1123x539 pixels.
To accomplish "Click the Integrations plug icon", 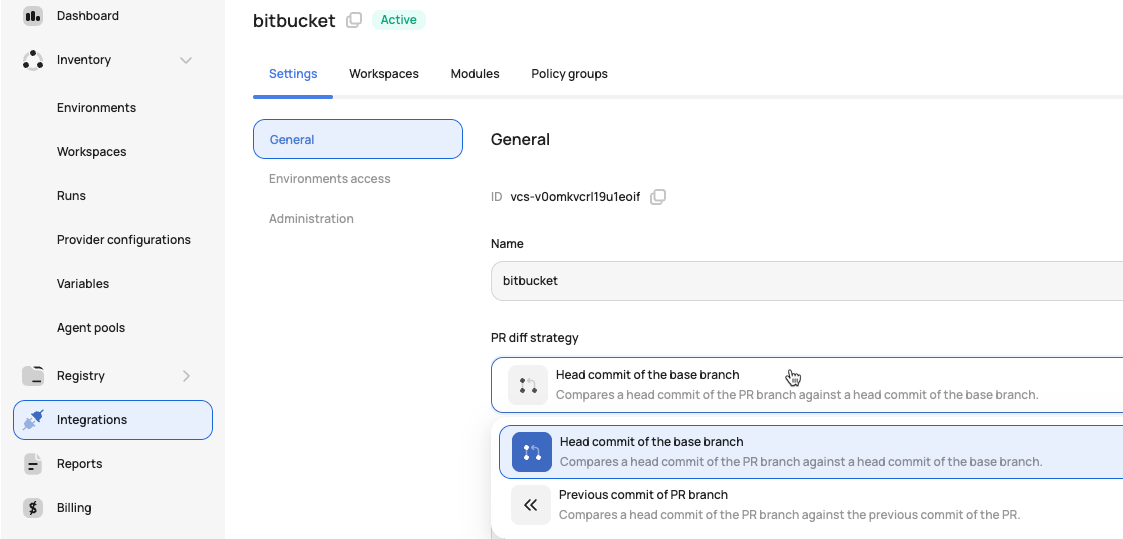I will click(33, 420).
